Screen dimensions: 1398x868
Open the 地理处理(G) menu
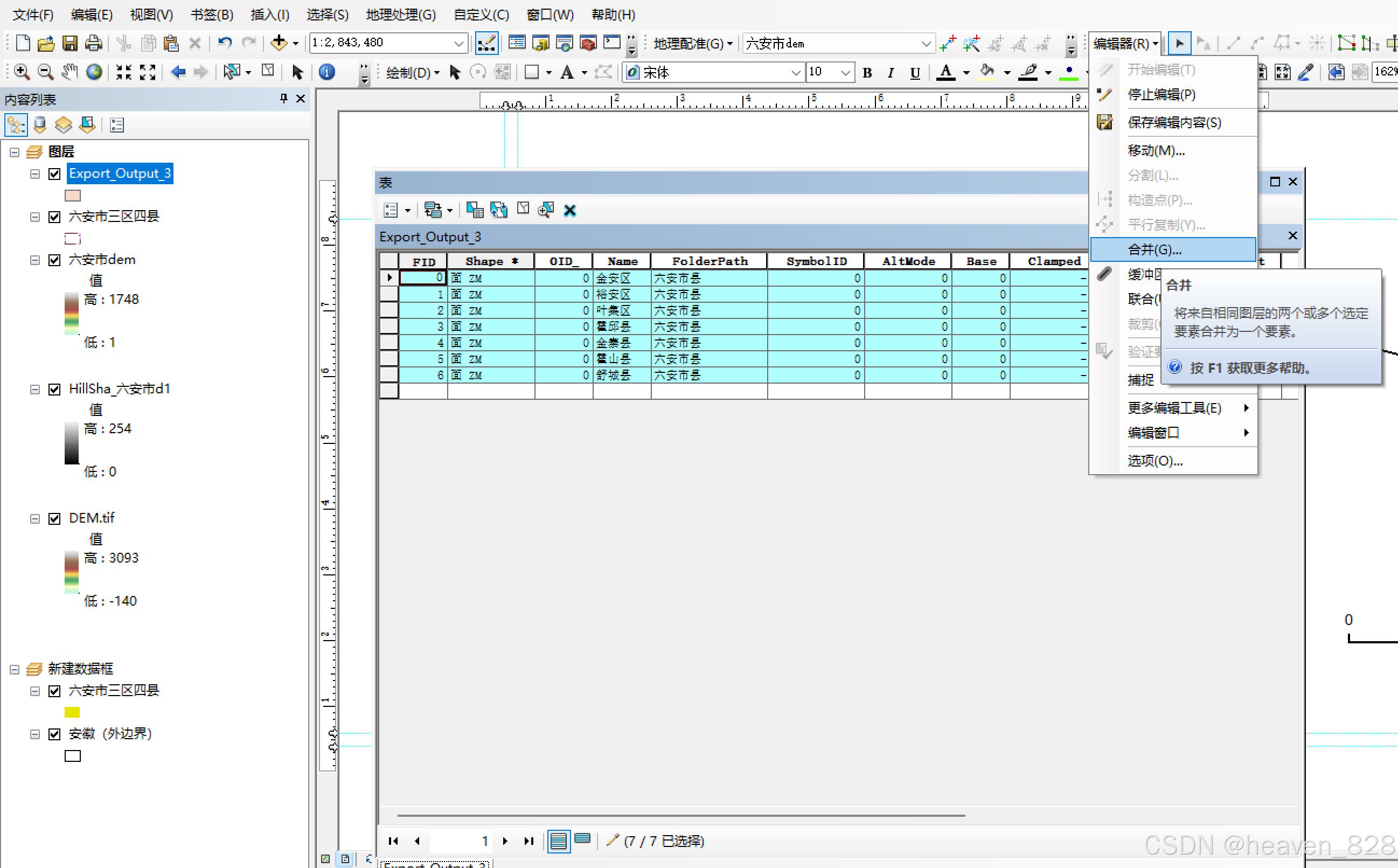click(x=401, y=15)
